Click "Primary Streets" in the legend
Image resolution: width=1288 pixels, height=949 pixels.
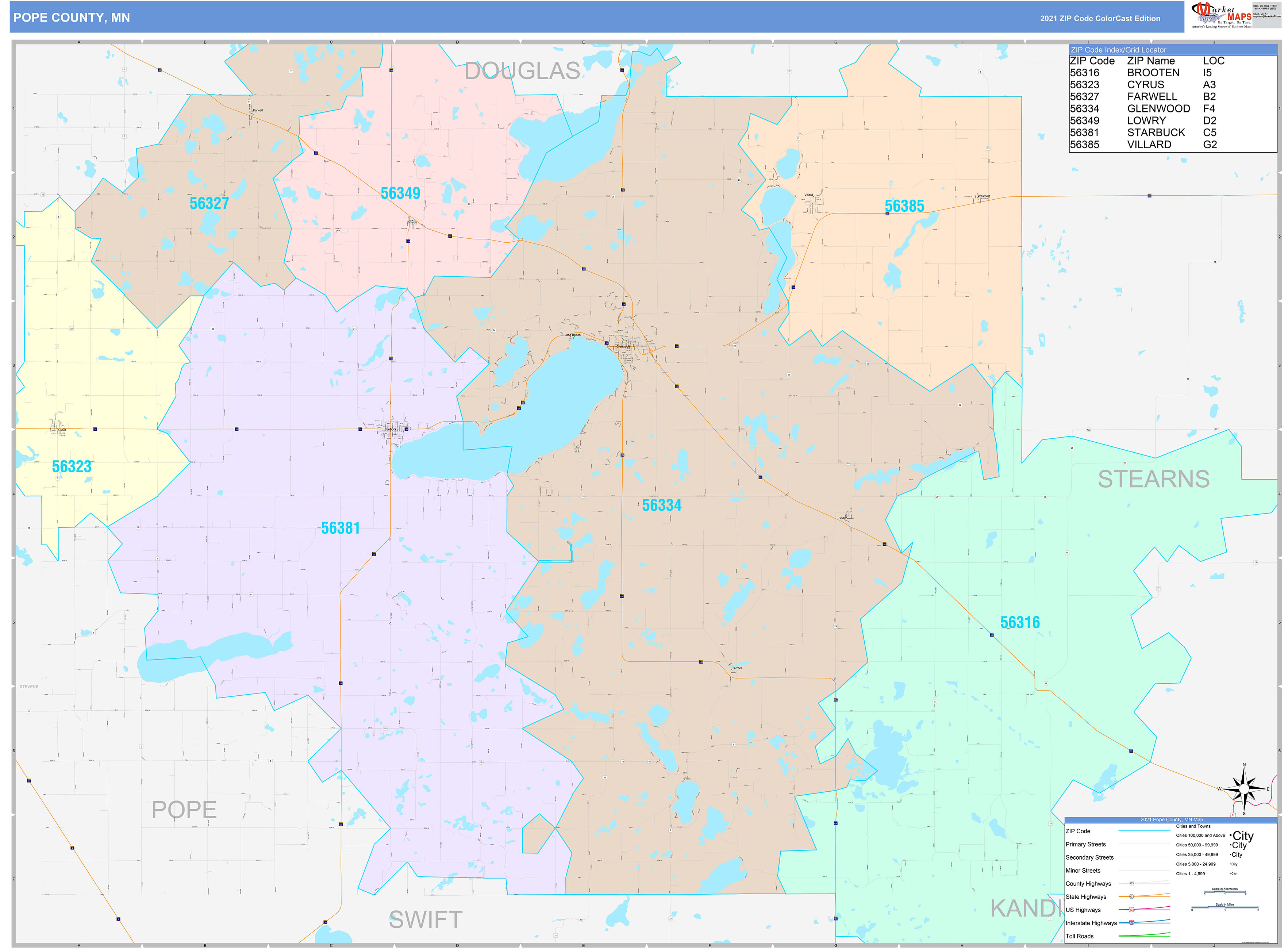1085,845
